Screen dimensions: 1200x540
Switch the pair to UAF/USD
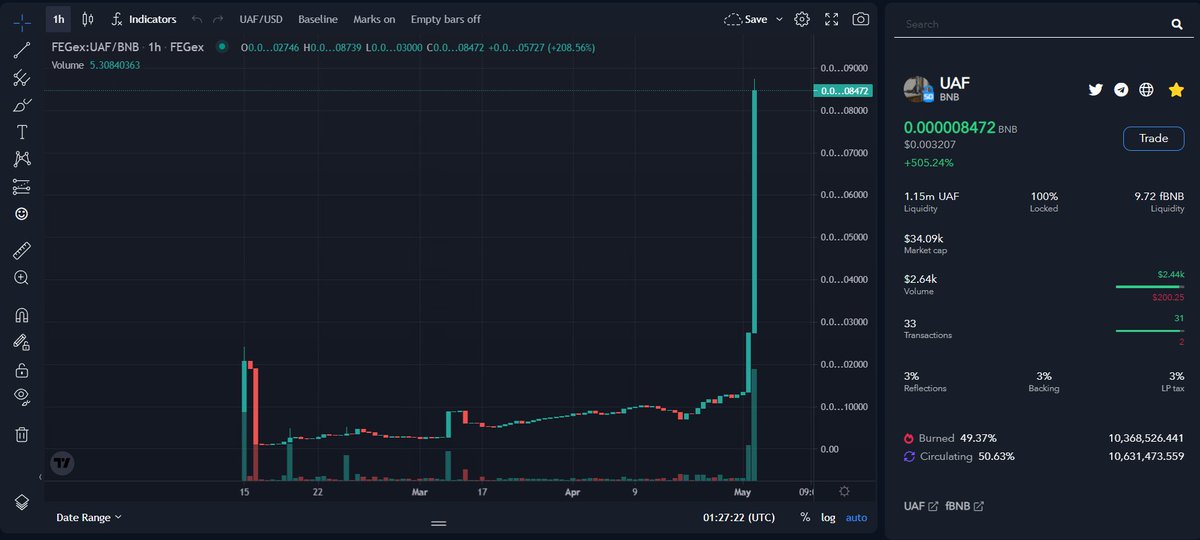tap(261, 19)
